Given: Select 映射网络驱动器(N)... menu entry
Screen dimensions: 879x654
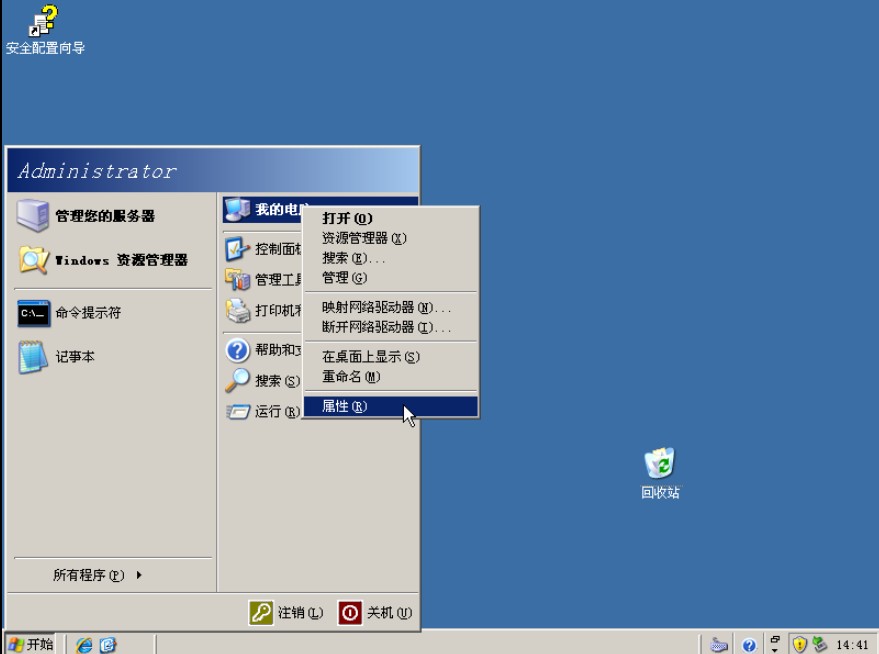Looking at the screenshot, I should point(391,307).
